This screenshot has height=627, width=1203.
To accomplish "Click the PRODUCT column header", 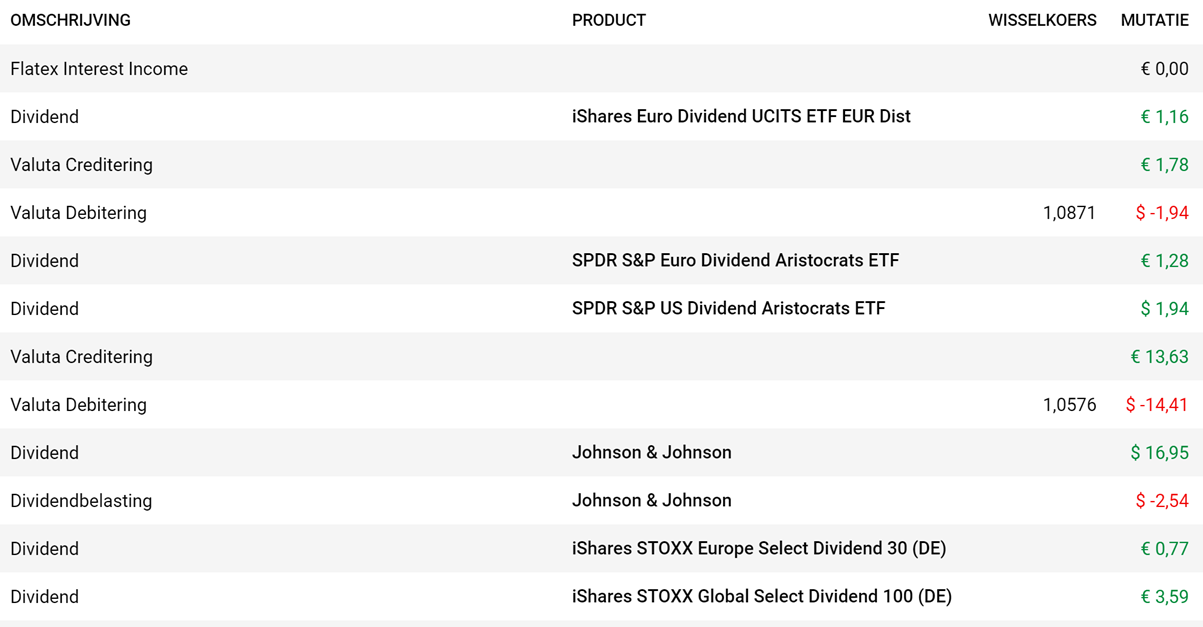I will [608, 20].
